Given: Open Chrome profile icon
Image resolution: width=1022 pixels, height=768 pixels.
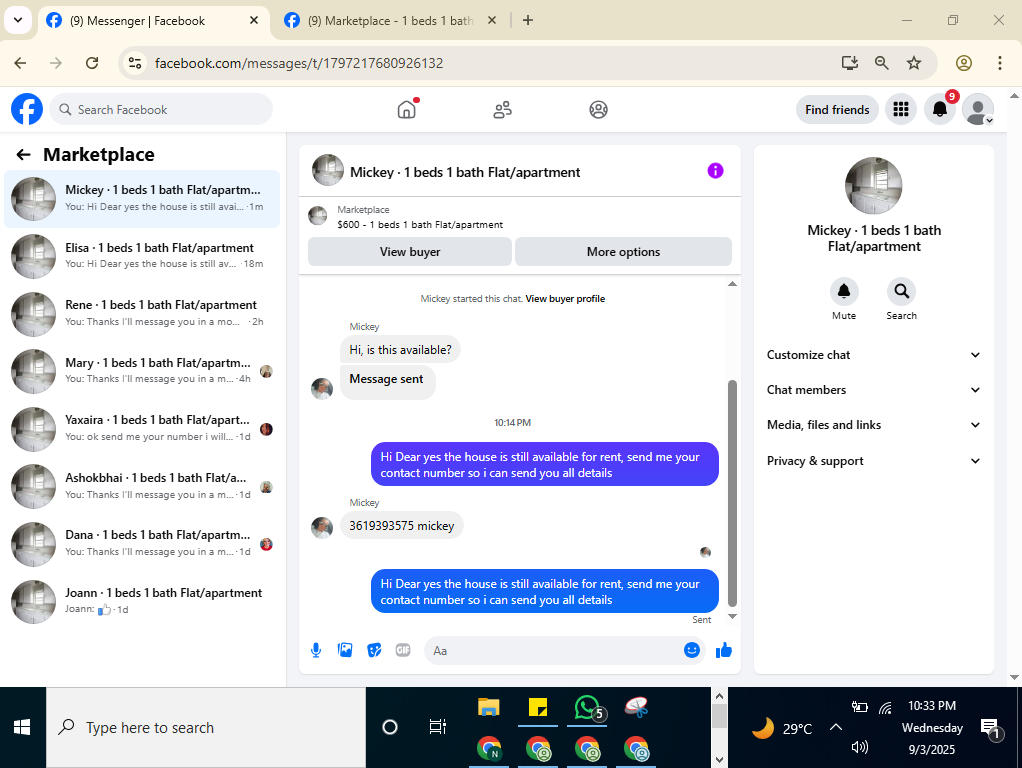Looking at the screenshot, I should coord(964,63).
